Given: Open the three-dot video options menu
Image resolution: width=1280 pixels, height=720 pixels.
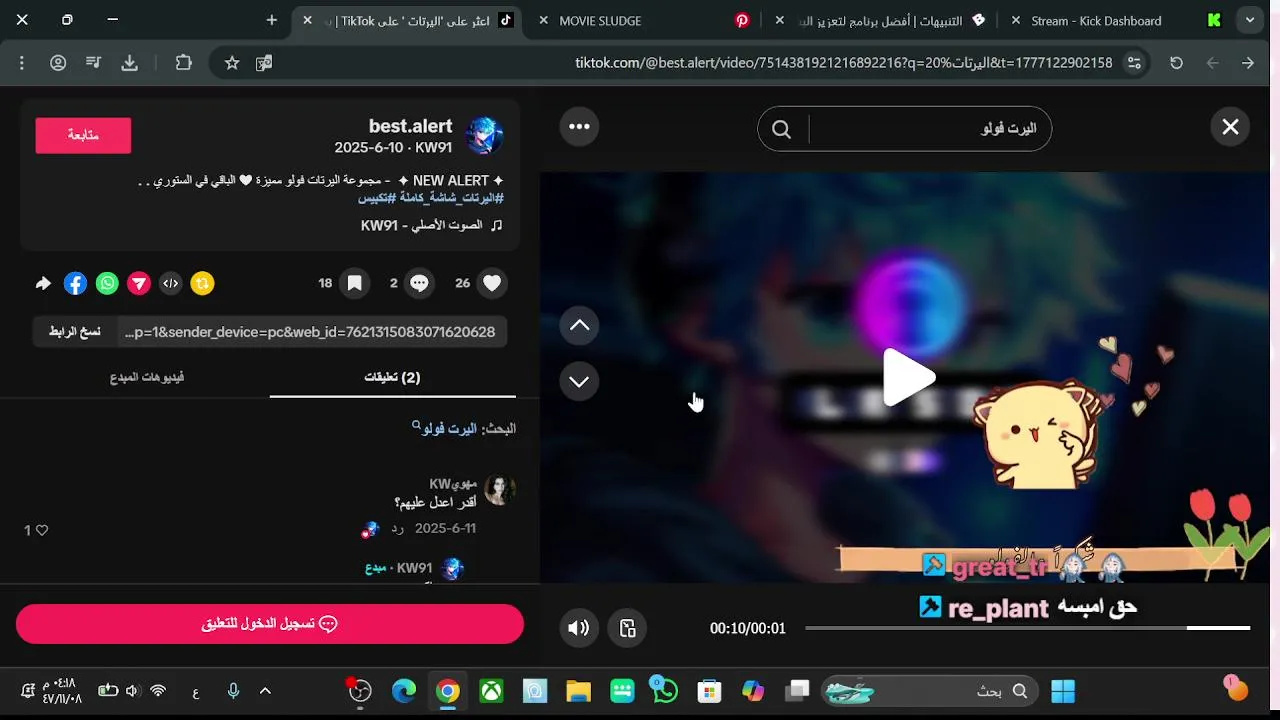Looking at the screenshot, I should (579, 126).
